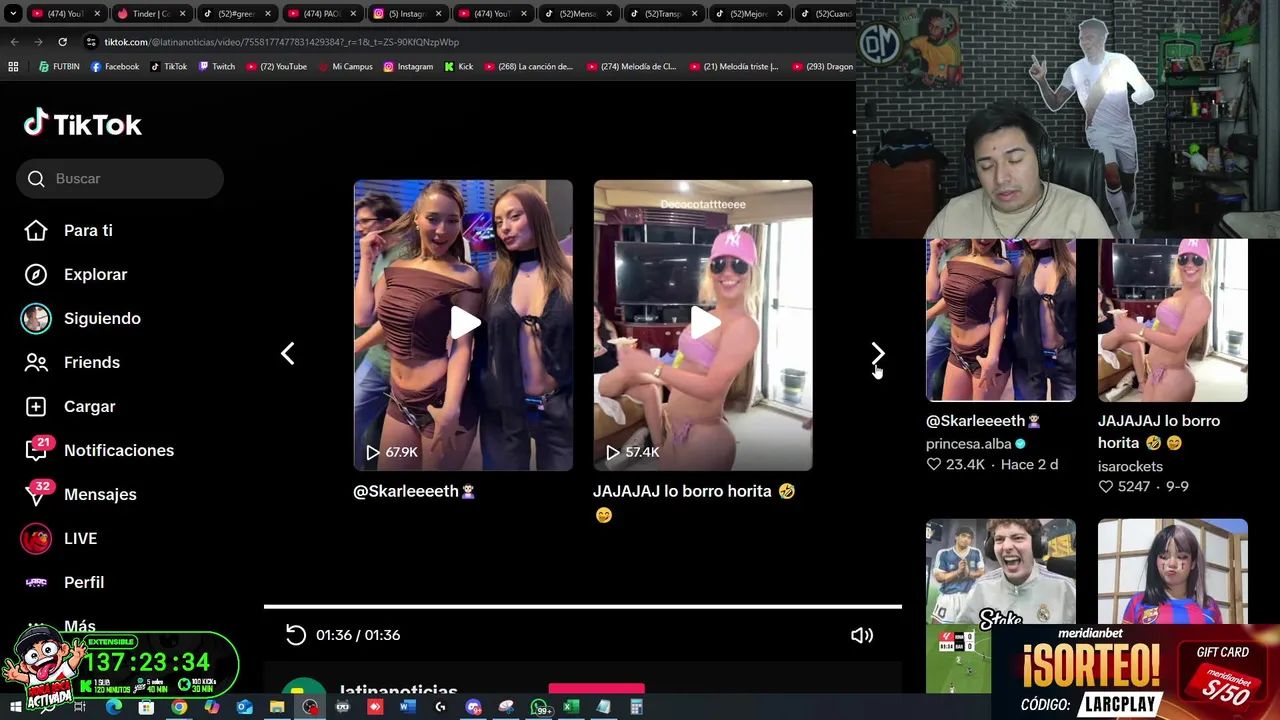
Task: Show previous suggested videos with left arrow
Action: (287, 353)
